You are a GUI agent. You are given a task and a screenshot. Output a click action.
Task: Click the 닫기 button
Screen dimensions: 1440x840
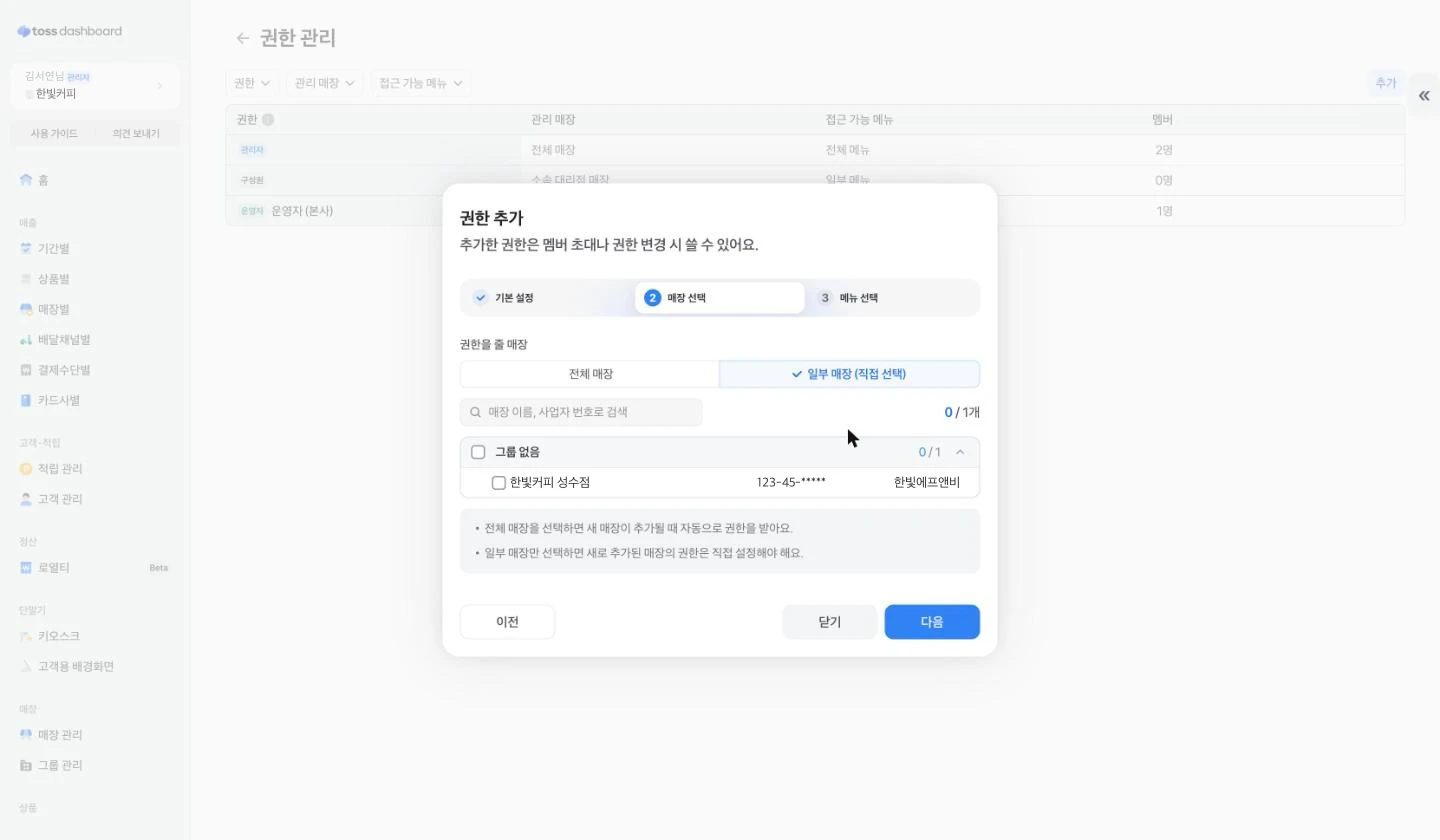(830, 622)
